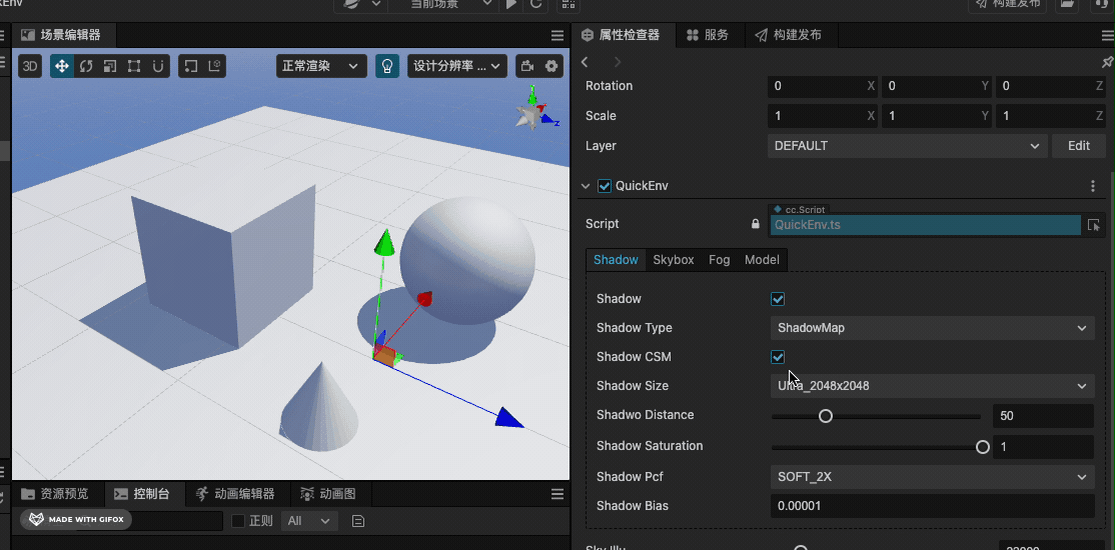Locate the script asset via the icon beside QuickEnv.ts
The height and width of the screenshot is (550, 1115).
pos(1094,225)
